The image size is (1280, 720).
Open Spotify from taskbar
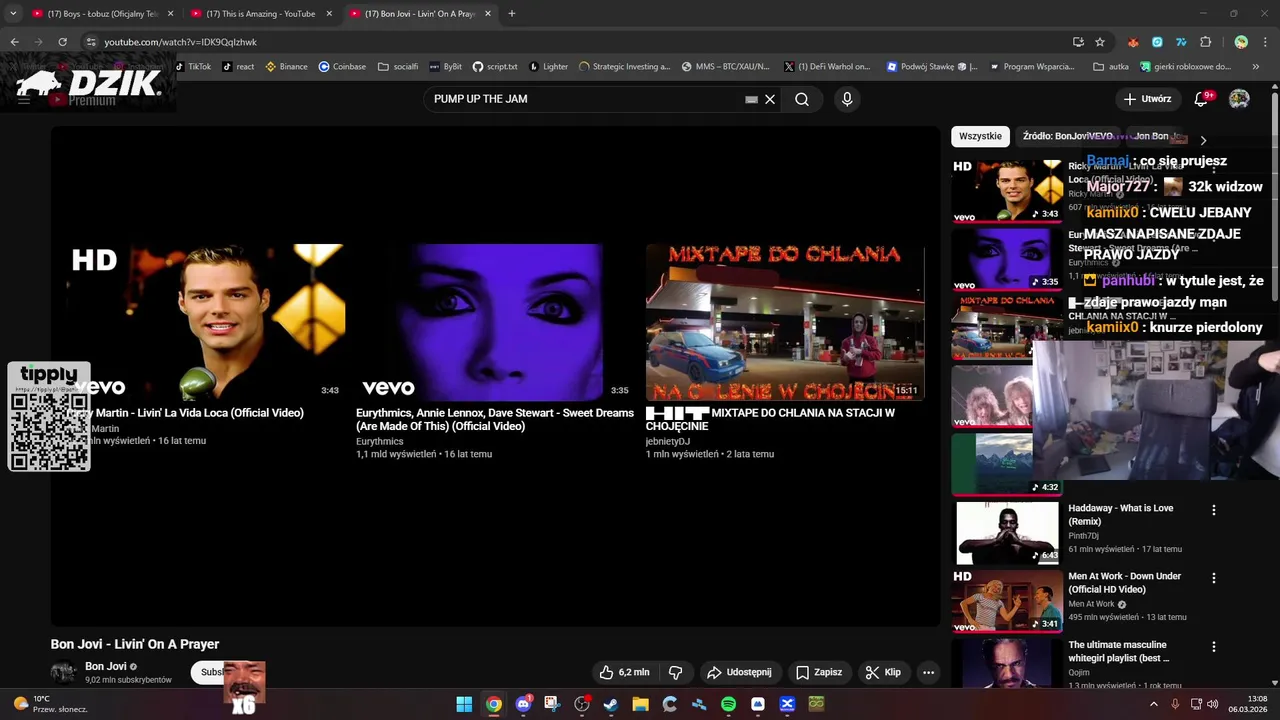(x=728, y=704)
